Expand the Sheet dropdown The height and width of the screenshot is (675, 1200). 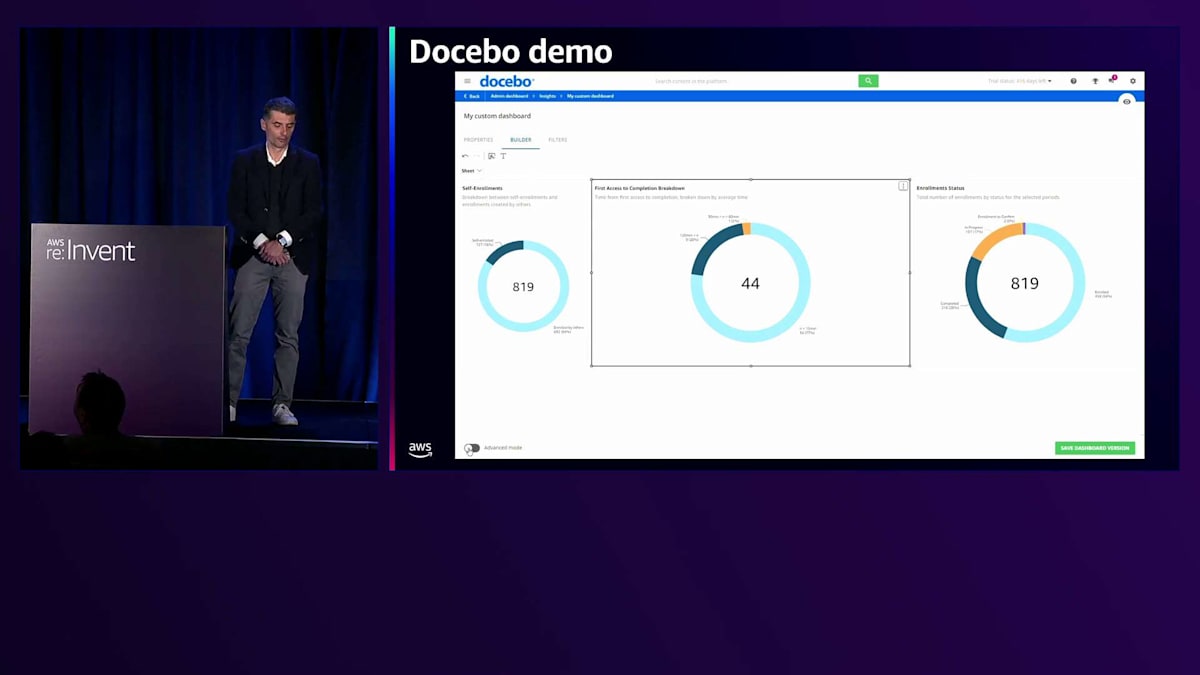point(472,171)
